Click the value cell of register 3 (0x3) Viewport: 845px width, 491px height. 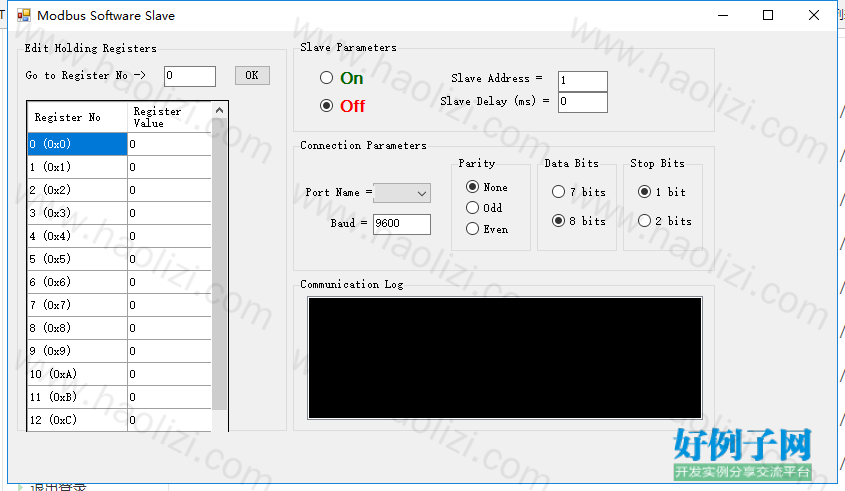169,213
